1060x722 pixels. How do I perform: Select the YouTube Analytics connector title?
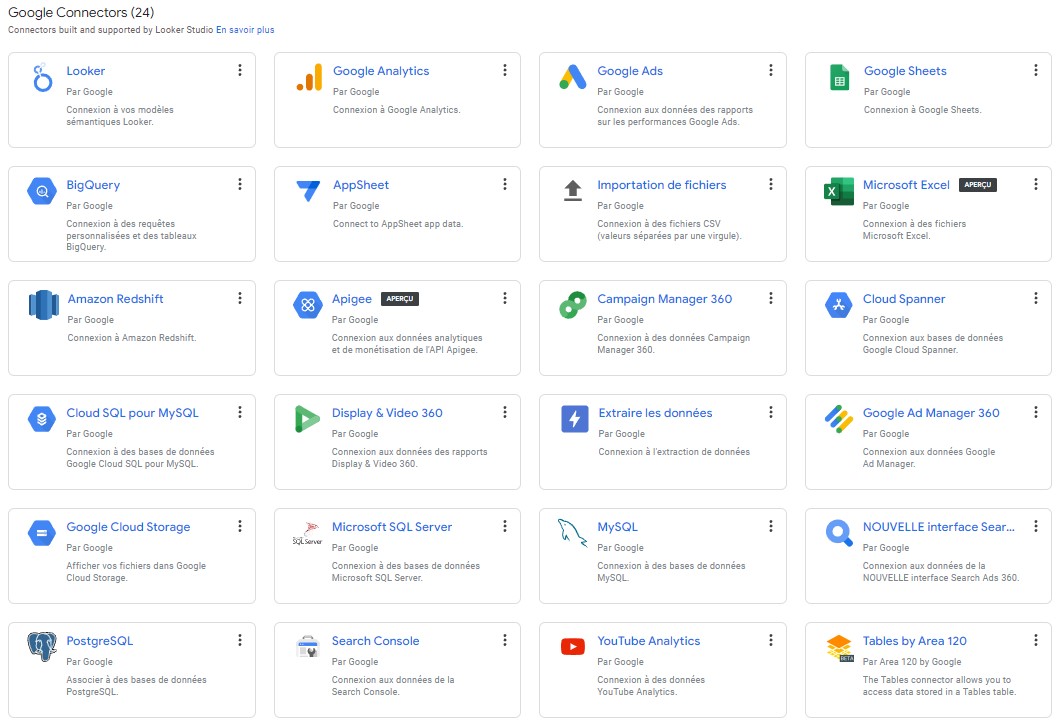pyautogui.click(x=648, y=641)
